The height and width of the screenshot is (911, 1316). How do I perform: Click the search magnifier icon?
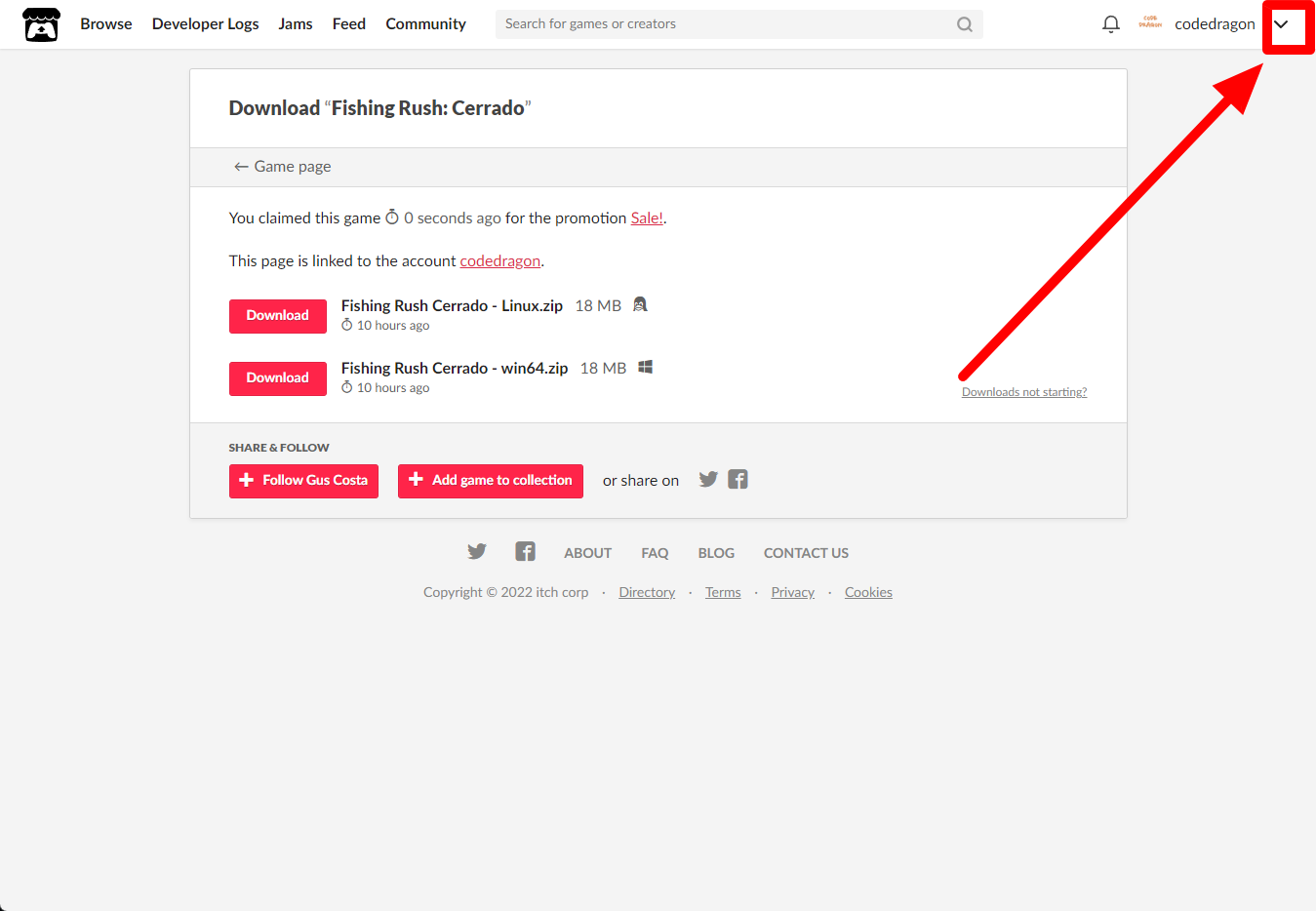tap(964, 24)
